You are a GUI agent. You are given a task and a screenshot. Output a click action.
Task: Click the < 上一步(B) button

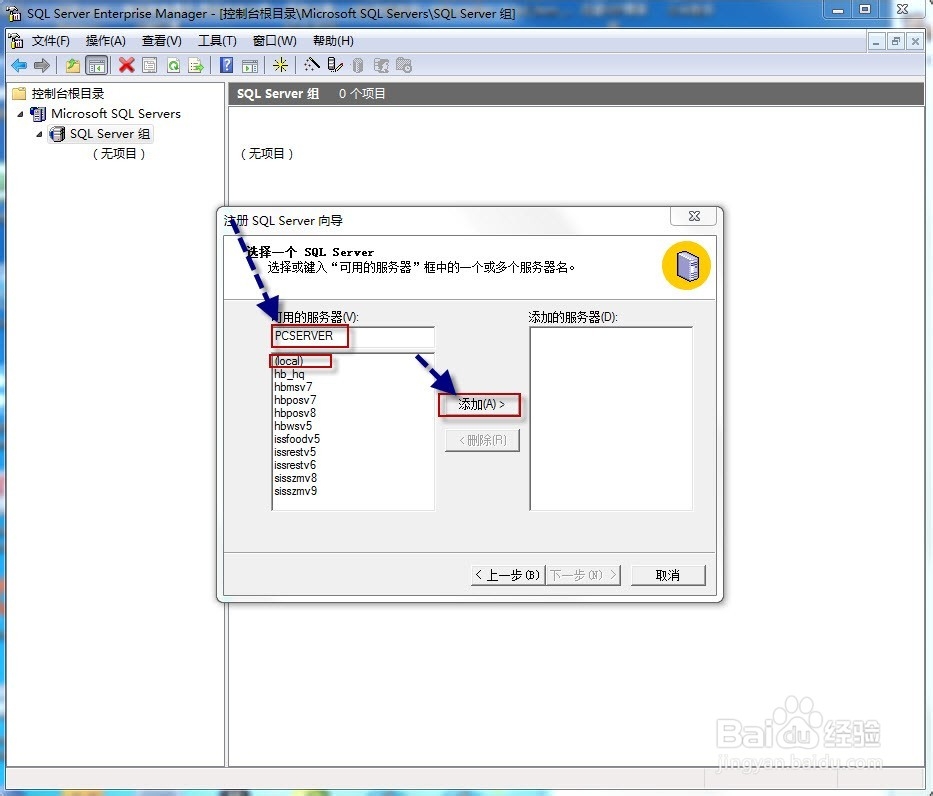tap(508, 575)
